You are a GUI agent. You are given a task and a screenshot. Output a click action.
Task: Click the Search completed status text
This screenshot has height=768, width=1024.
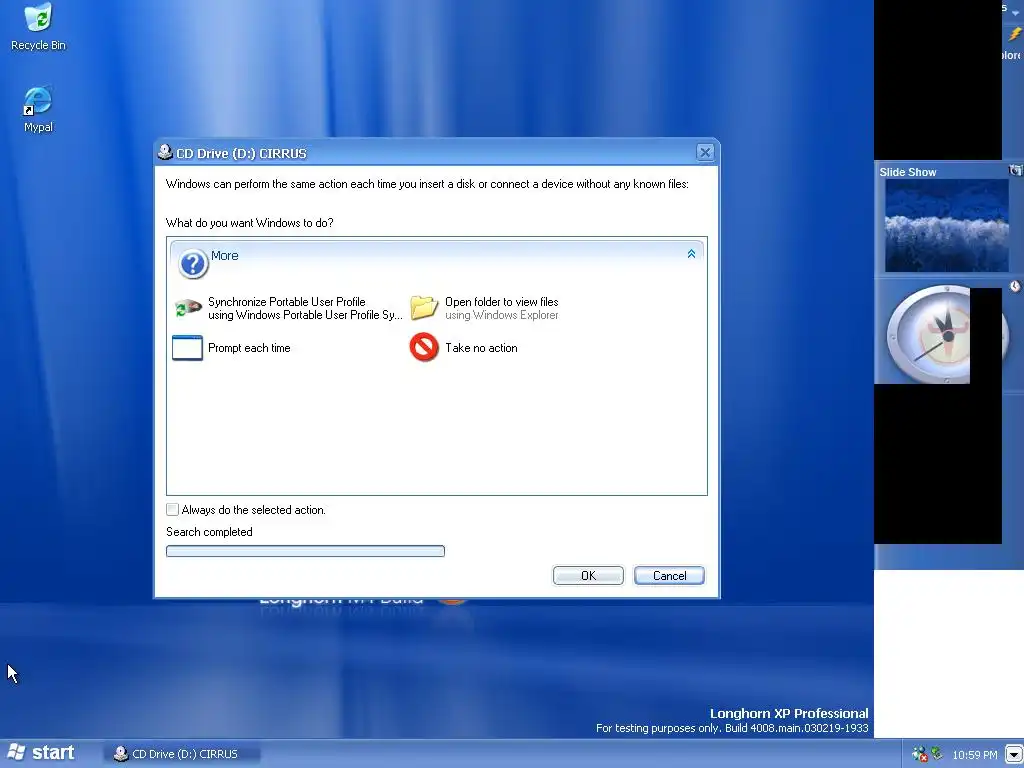click(209, 532)
